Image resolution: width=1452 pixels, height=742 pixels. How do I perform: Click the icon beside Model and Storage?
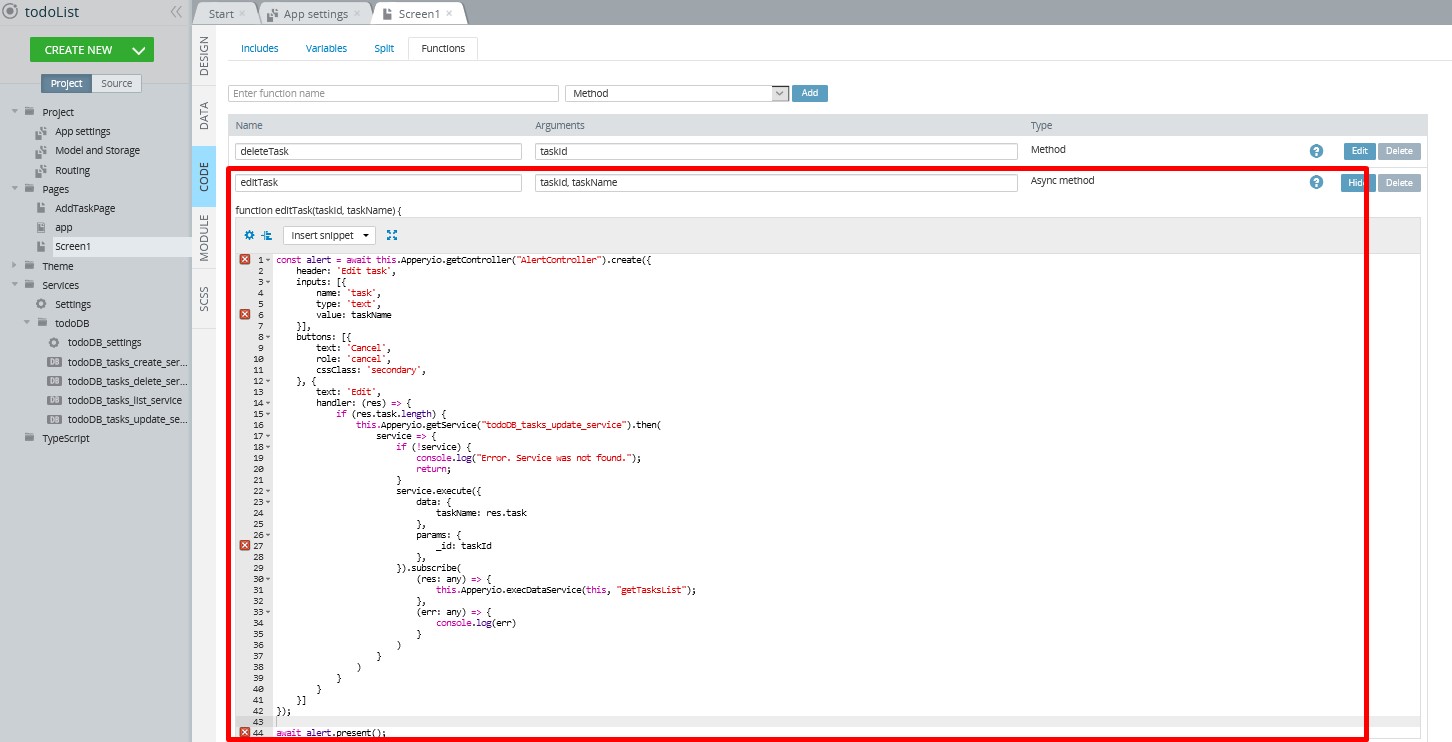[x=41, y=151]
